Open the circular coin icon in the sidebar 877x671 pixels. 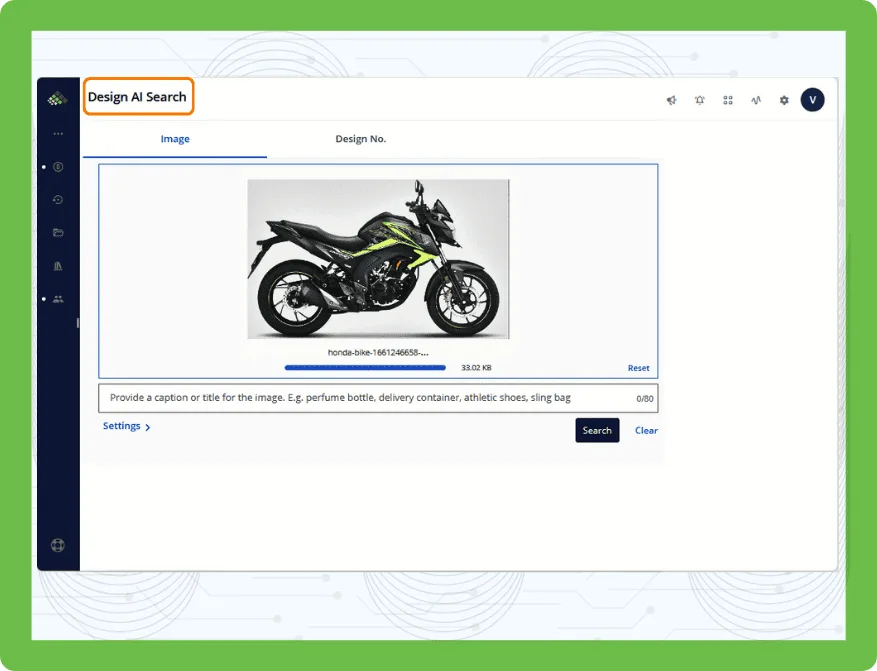(x=58, y=167)
